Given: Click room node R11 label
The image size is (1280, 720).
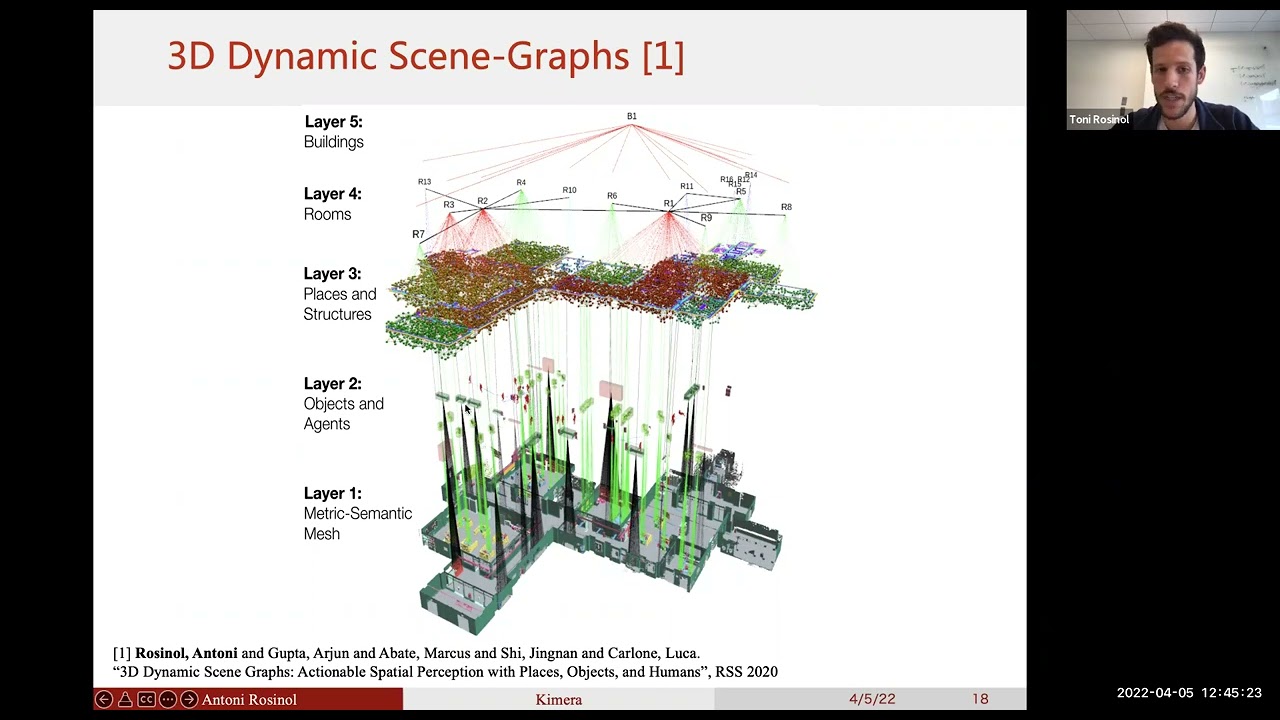Looking at the screenshot, I should (687, 186).
